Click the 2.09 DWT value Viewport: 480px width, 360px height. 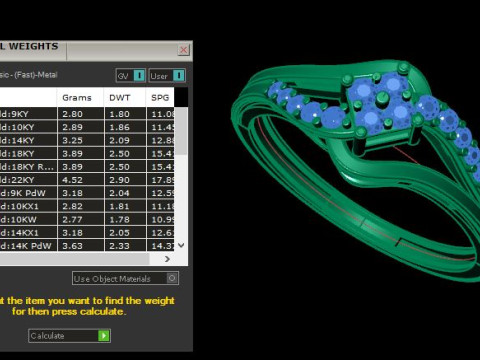point(119,140)
